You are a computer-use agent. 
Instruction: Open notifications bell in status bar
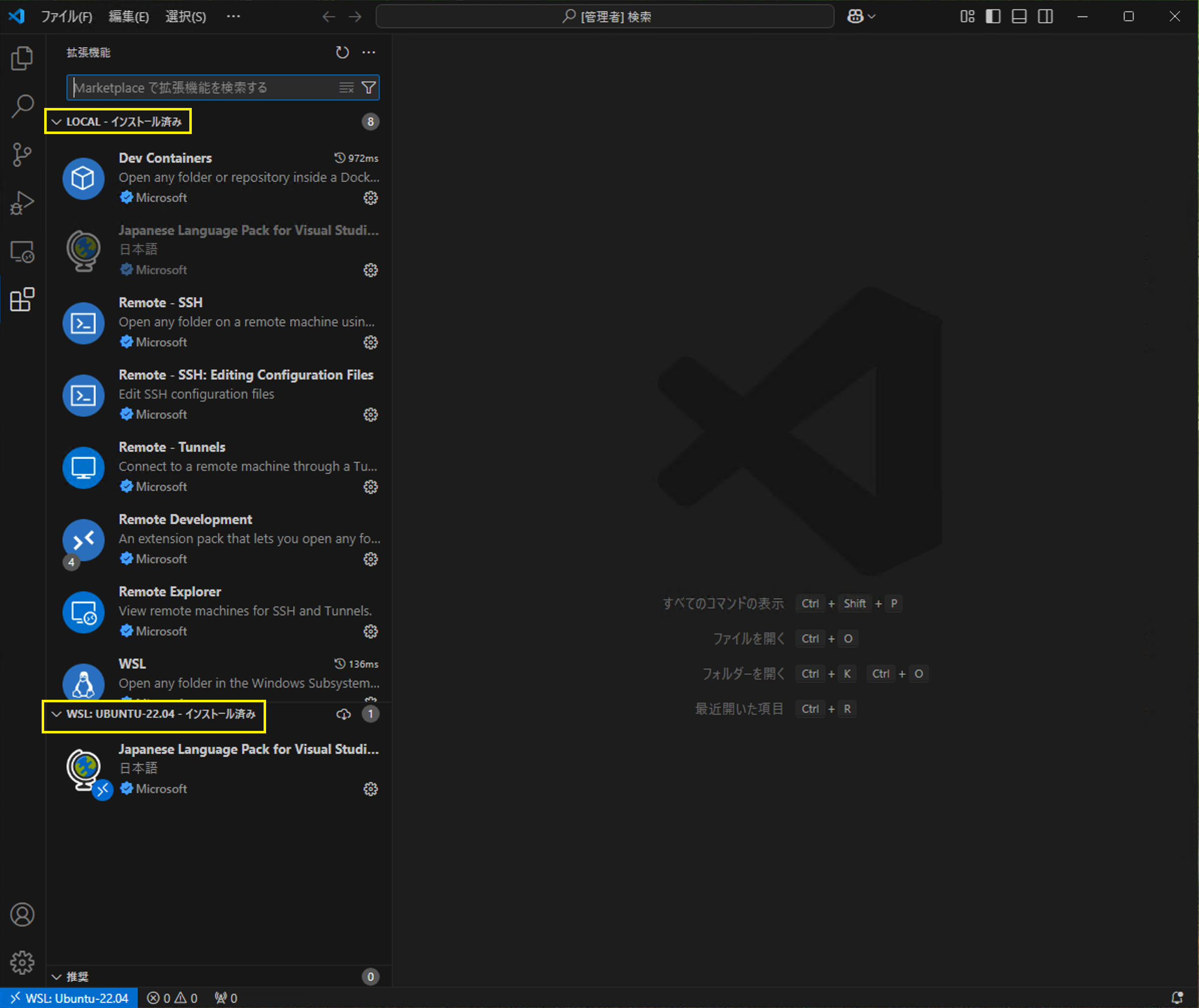point(1177,998)
